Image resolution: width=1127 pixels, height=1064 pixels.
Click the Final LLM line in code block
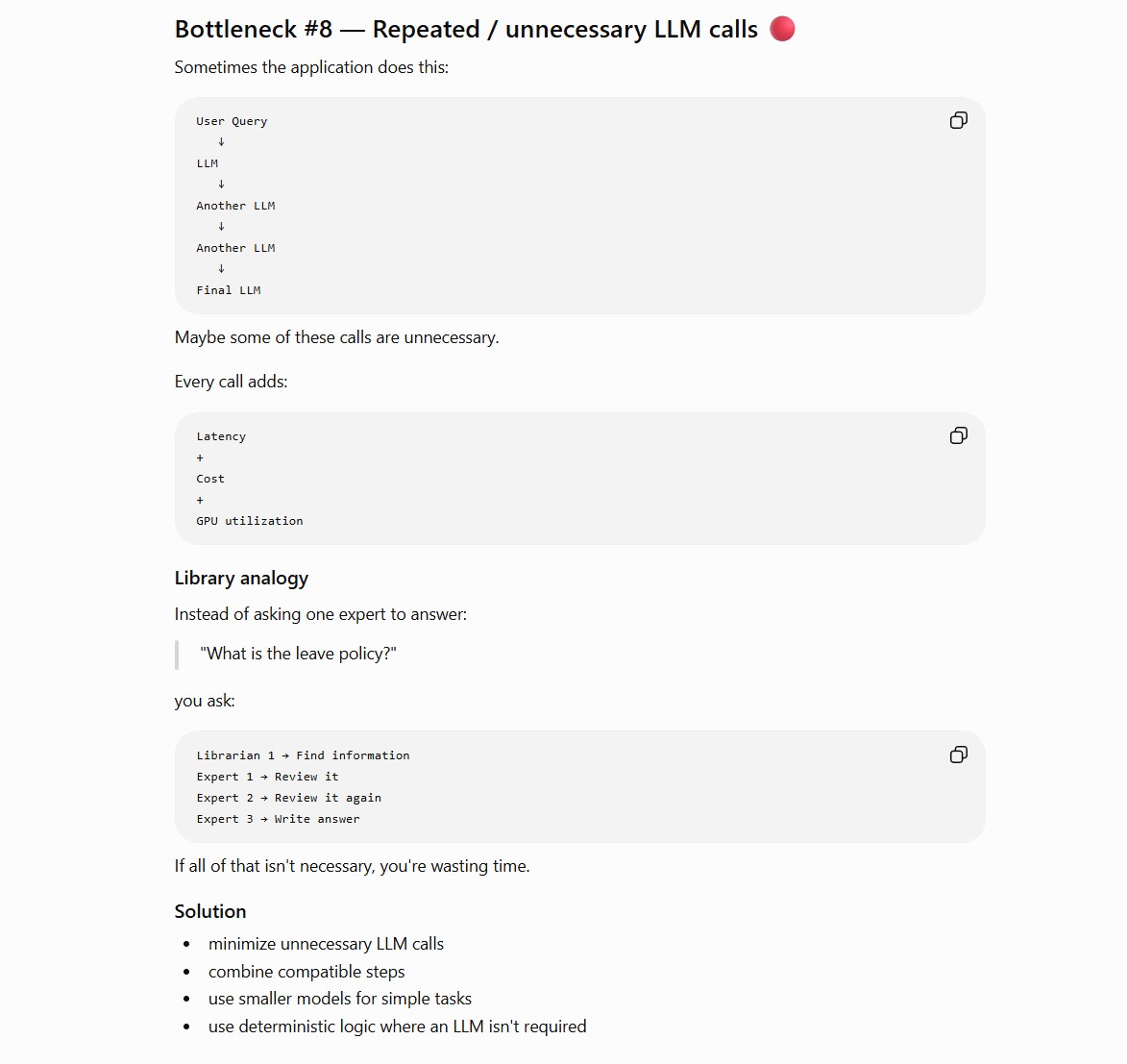click(229, 290)
